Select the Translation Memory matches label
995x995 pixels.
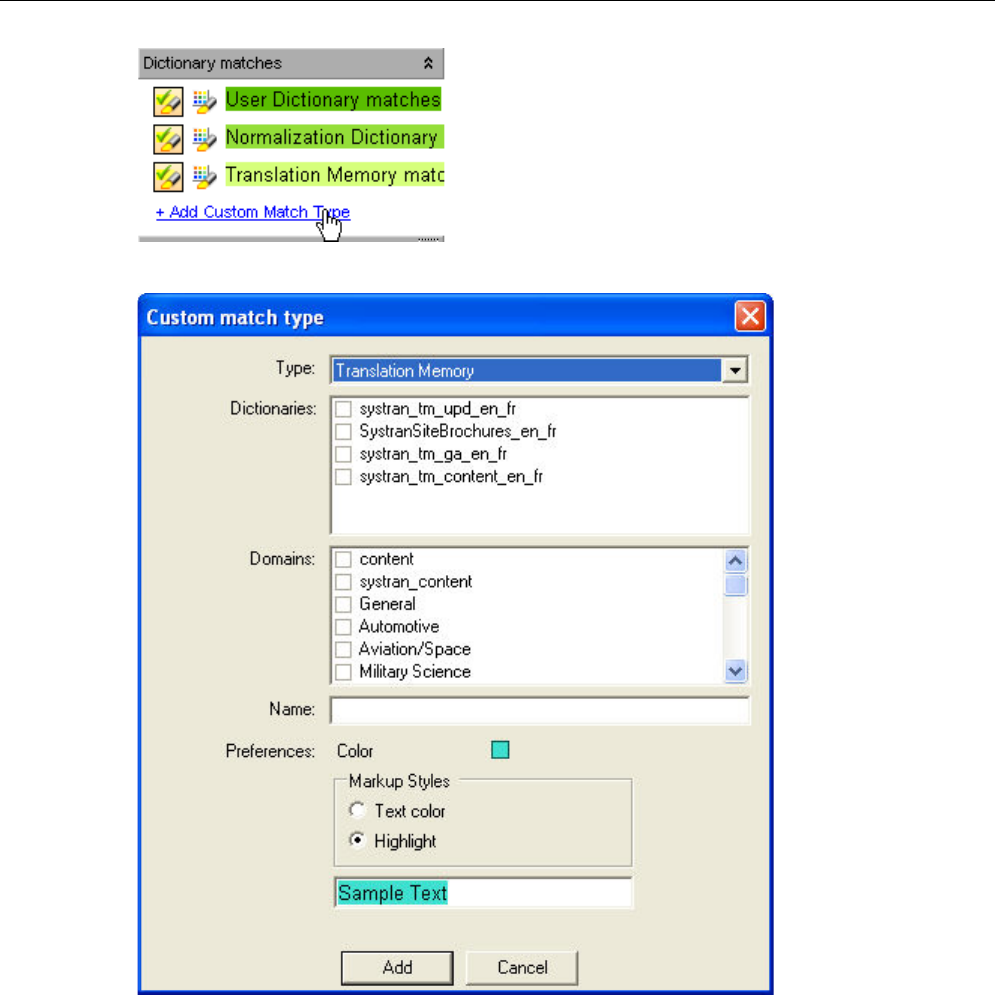pyautogui.click(x=334, y=175)
